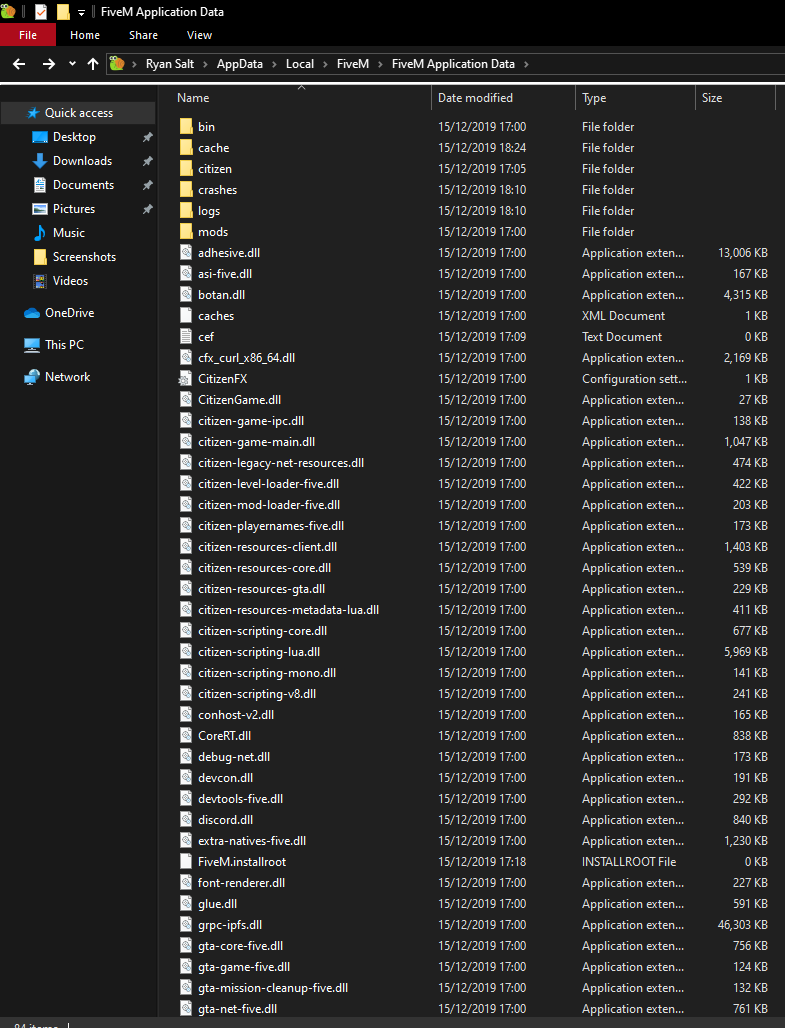The image size is (785, 1028).
Task: Click the Forward navigation arrow
Action: click(x=49, y=64)
